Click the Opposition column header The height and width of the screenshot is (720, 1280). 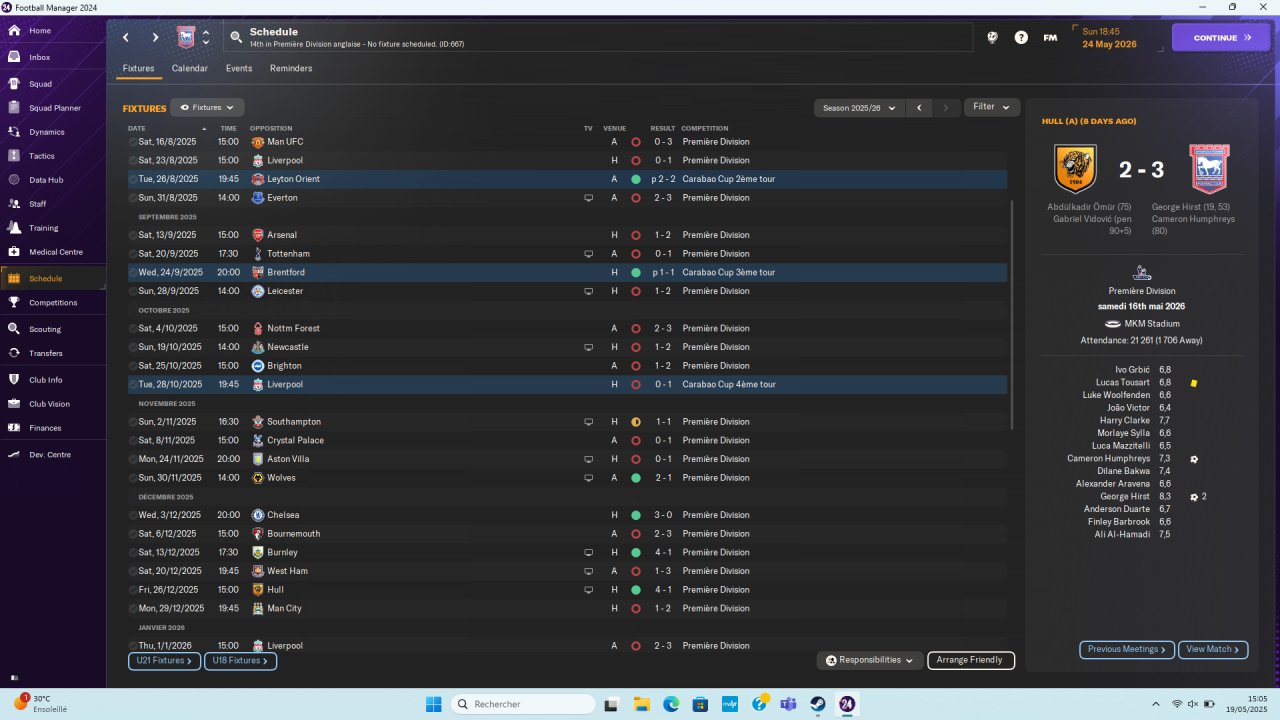point(271,128)
